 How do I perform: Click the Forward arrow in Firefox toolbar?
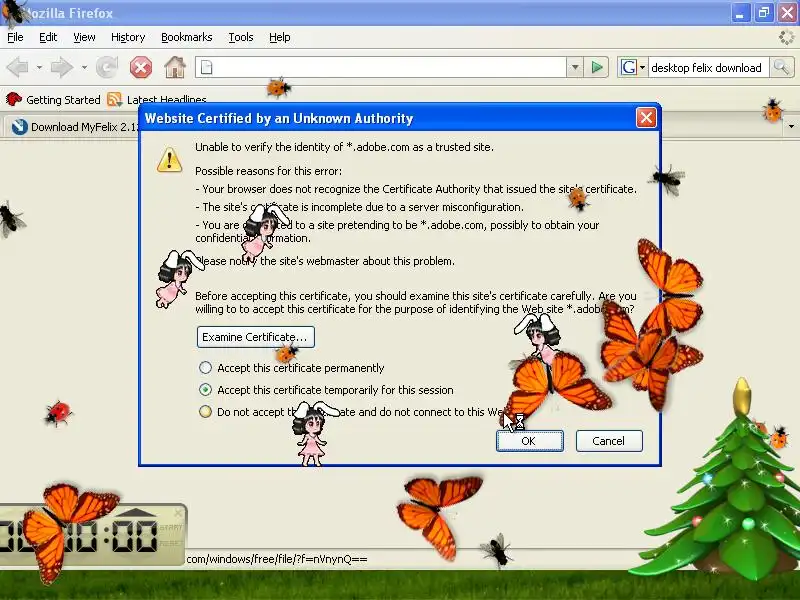(x=61, y=67)
